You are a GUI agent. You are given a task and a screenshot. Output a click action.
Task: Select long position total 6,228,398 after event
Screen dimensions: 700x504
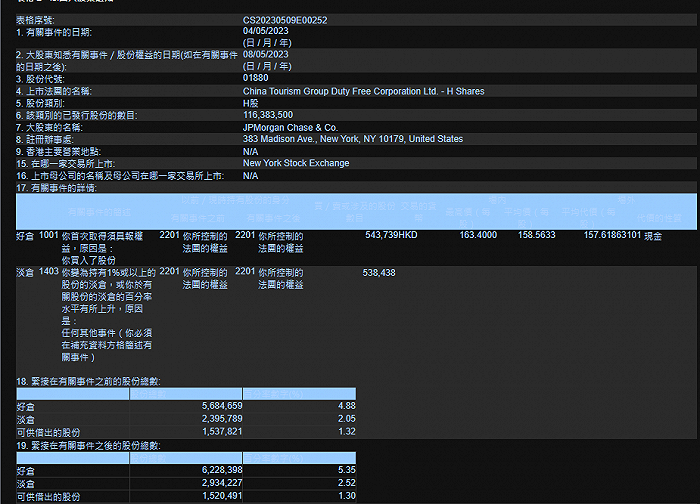click(222, 470)
